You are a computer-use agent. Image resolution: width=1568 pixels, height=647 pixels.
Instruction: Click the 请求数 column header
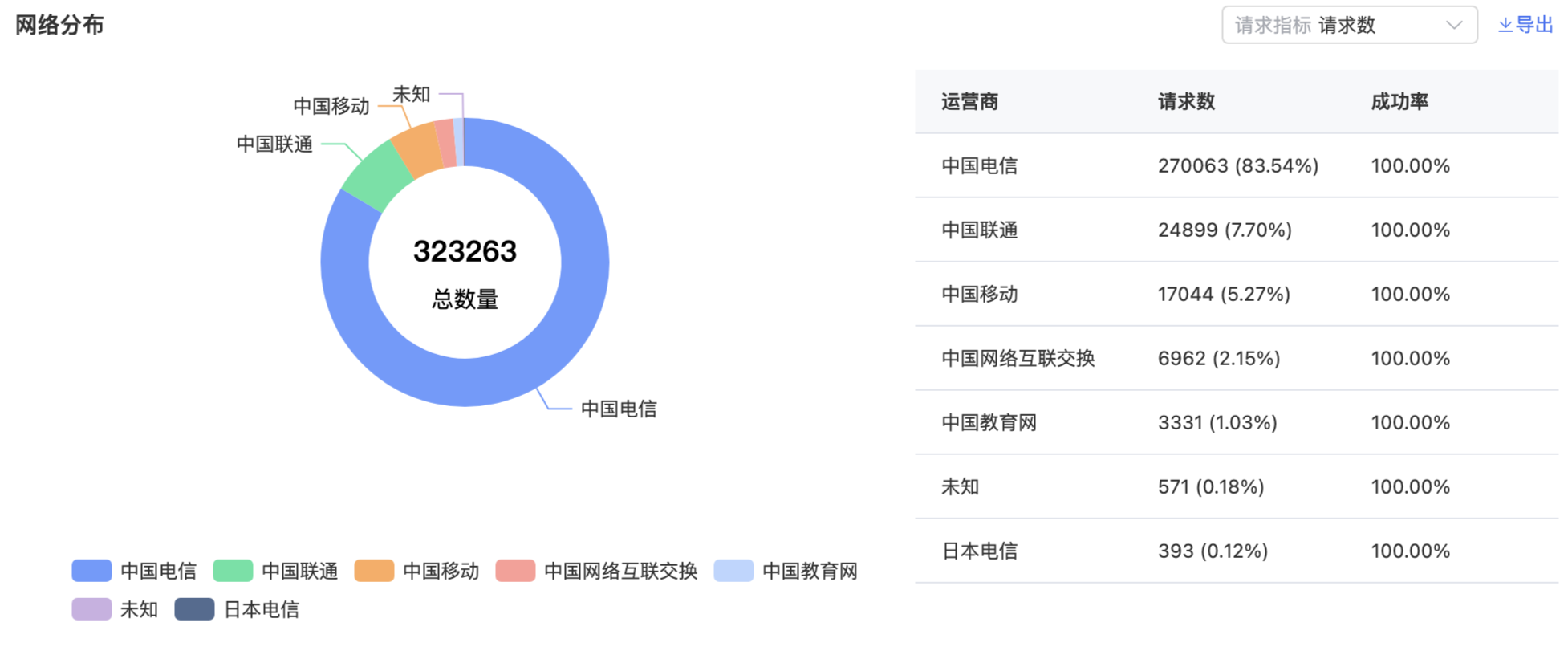click(x=1186, y=102)
